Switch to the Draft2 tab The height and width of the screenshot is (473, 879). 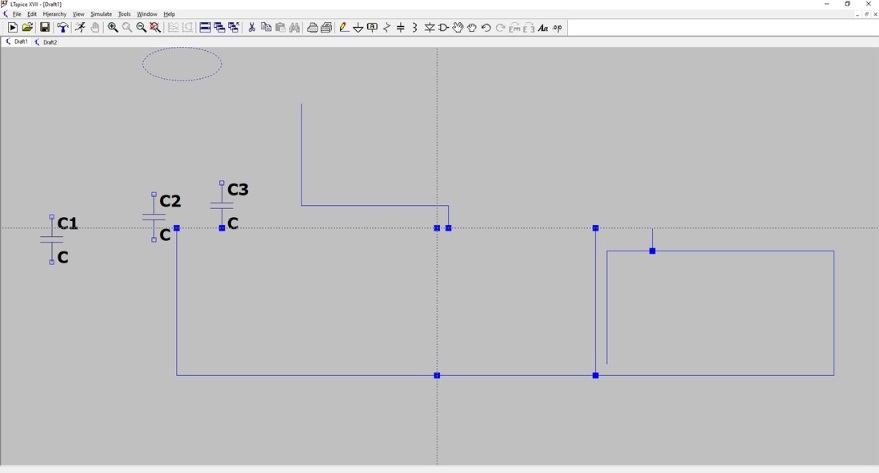[x=49, y=42]
